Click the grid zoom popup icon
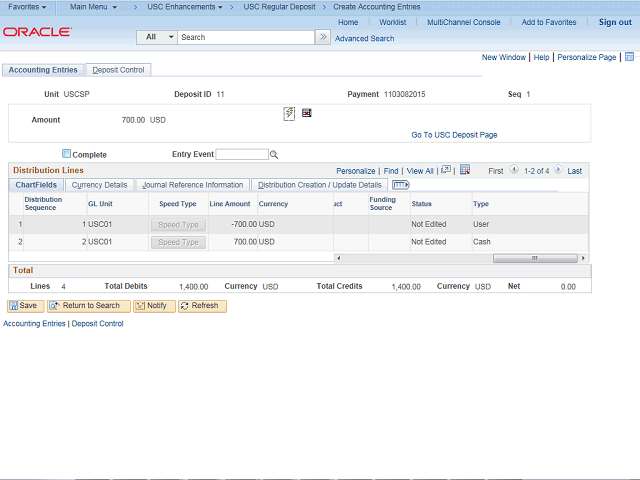Screen dimensions: 640x480 pyautogui.click(x=445, y=170)
